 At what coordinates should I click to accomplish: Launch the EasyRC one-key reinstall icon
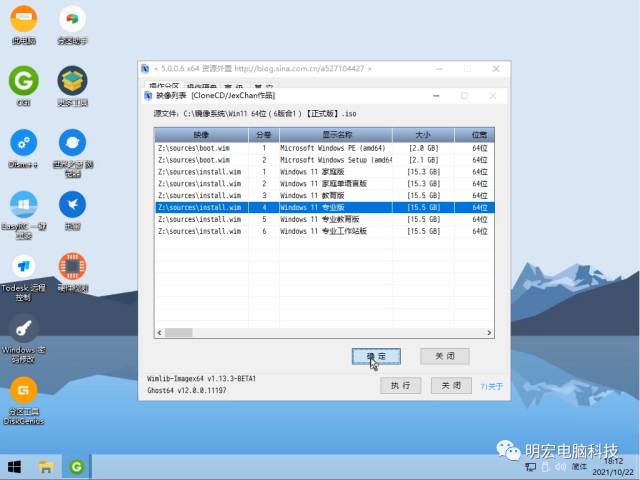click(24, 216)
